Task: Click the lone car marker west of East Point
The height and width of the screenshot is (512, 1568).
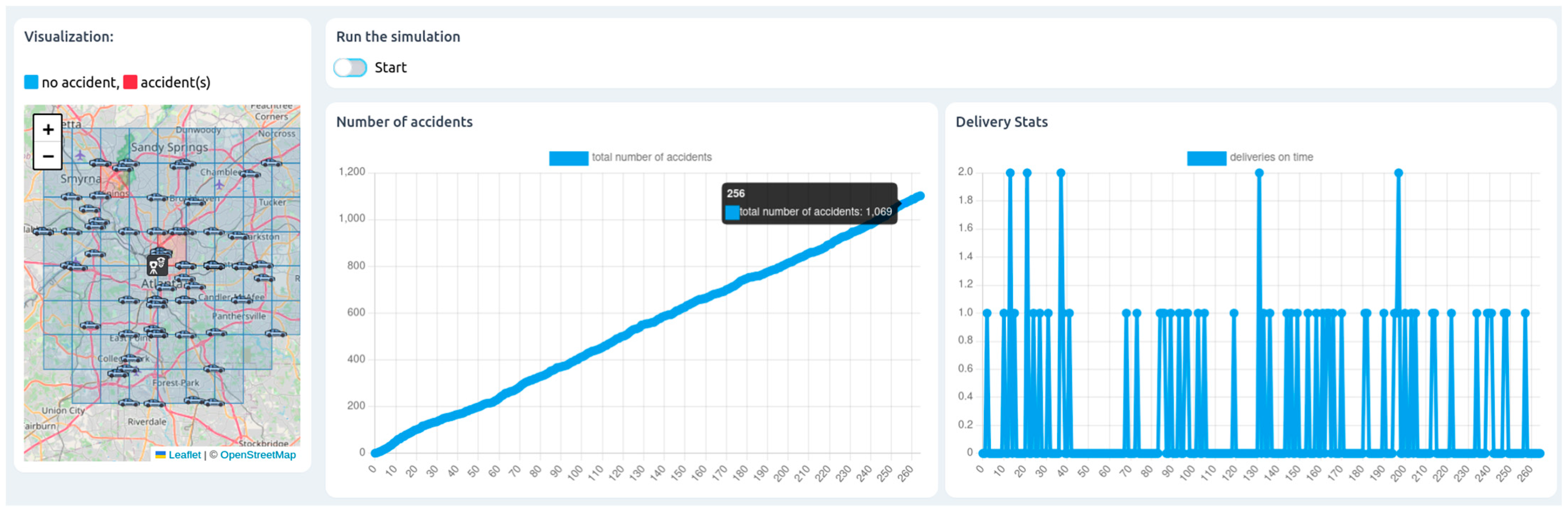Action: 90,326
